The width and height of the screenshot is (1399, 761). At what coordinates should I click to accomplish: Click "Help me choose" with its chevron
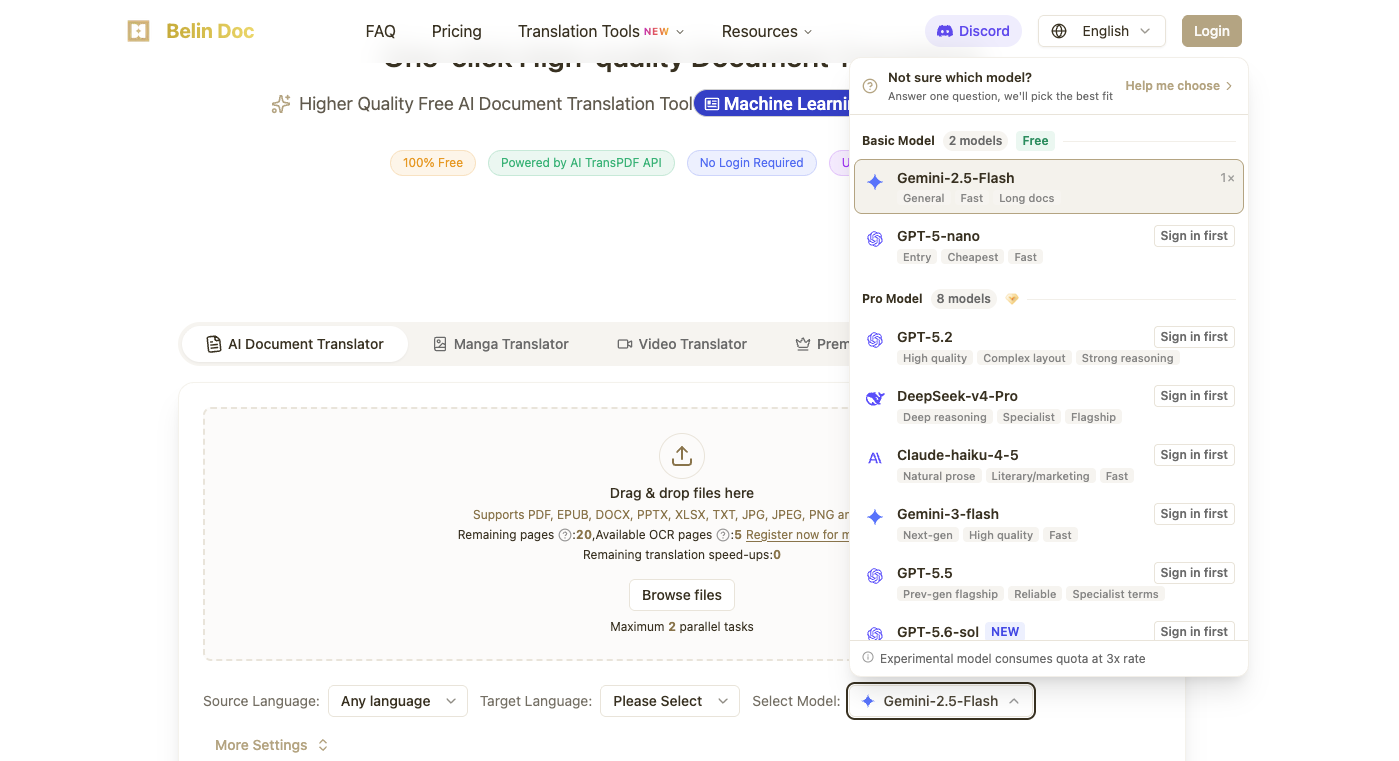point(1180,86)
